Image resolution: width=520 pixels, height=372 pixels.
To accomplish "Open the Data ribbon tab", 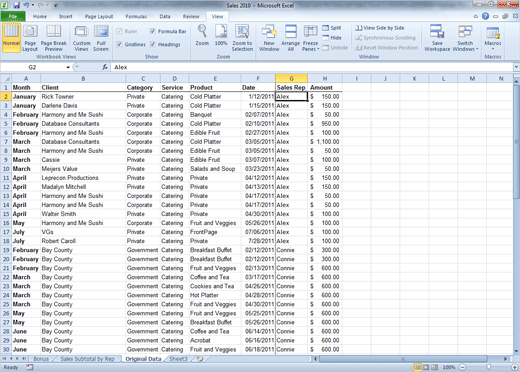I will pos(165,16).
